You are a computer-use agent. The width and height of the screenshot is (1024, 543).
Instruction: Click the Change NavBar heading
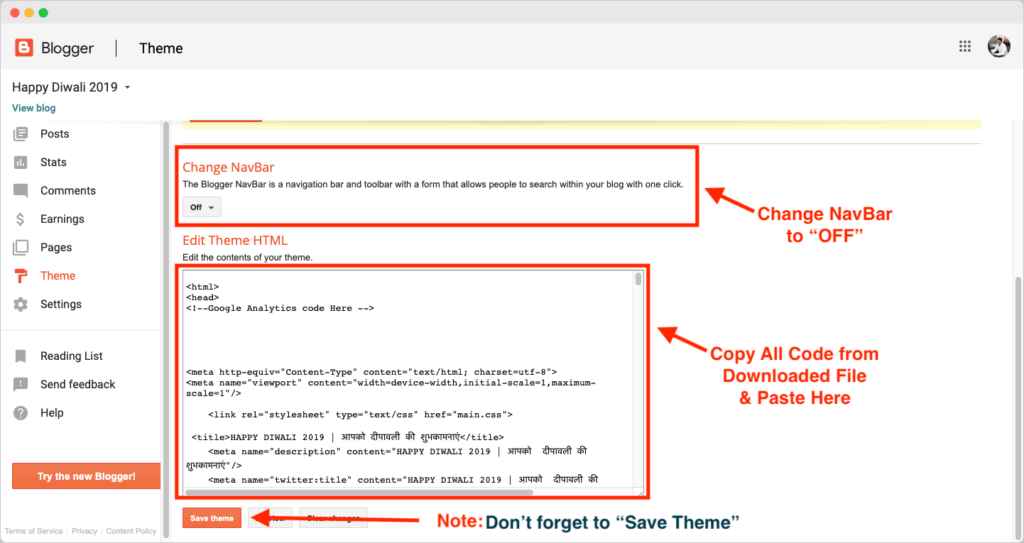coord(229,167)
